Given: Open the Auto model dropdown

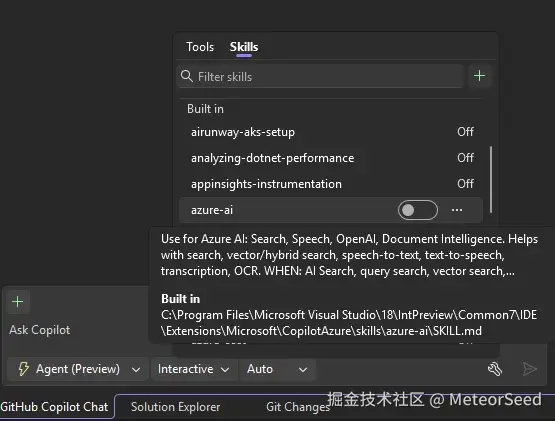Looking at the screenshot, I should pos(277,369).
